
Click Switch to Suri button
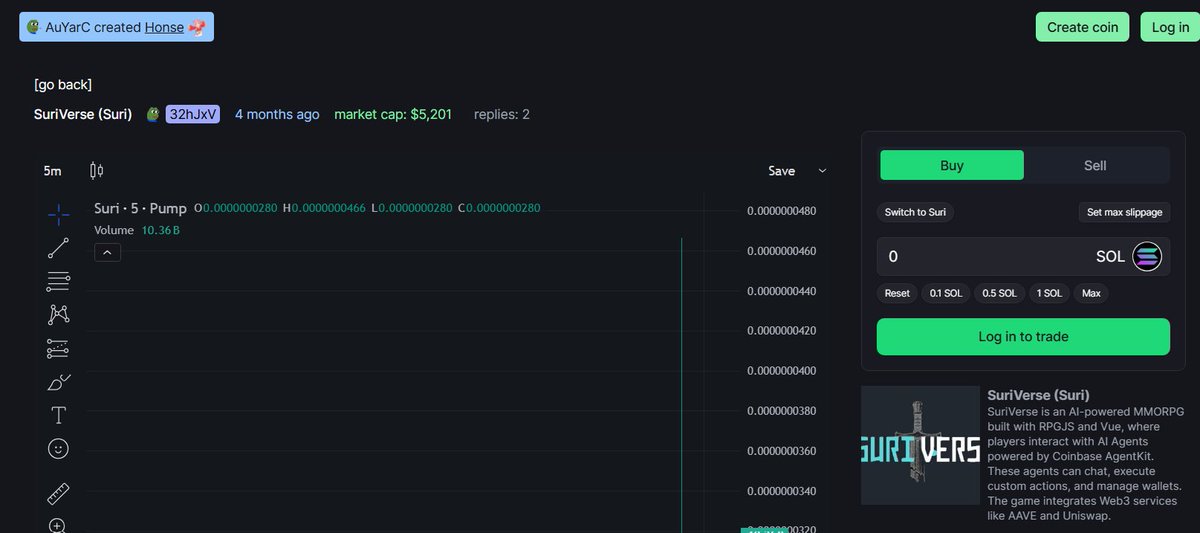point(915,212)
